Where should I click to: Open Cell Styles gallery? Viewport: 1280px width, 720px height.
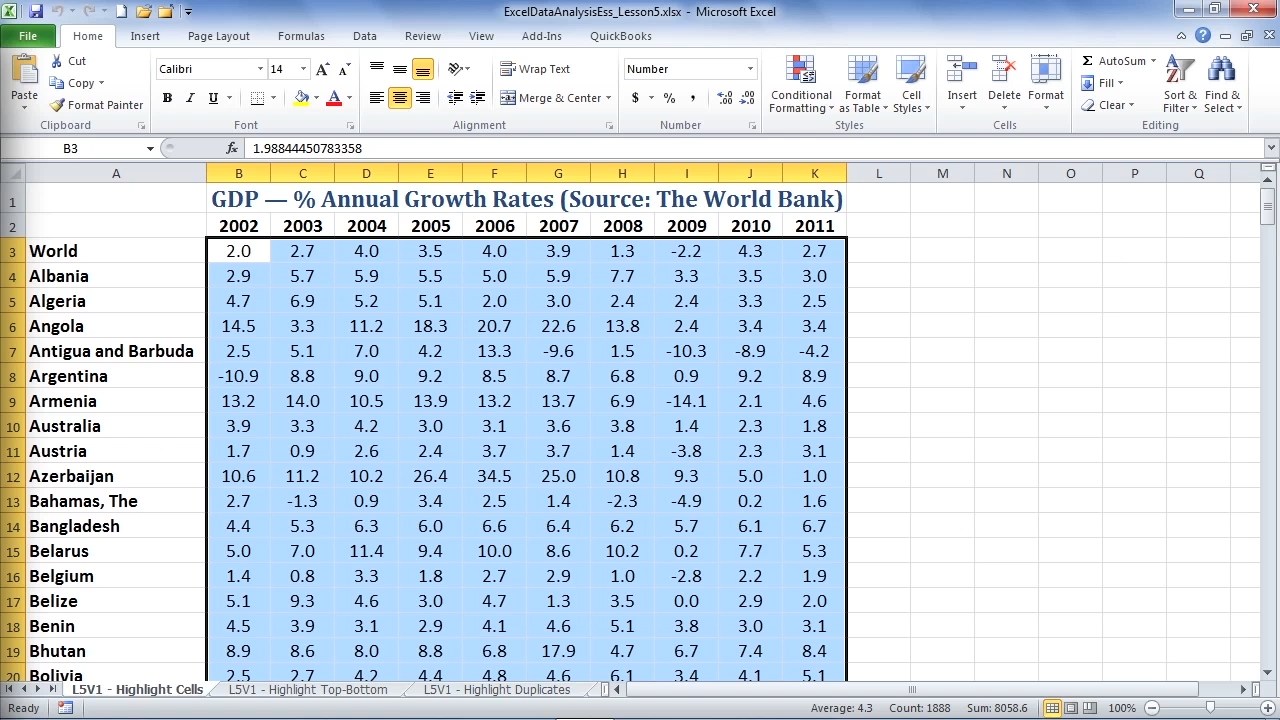911,85
